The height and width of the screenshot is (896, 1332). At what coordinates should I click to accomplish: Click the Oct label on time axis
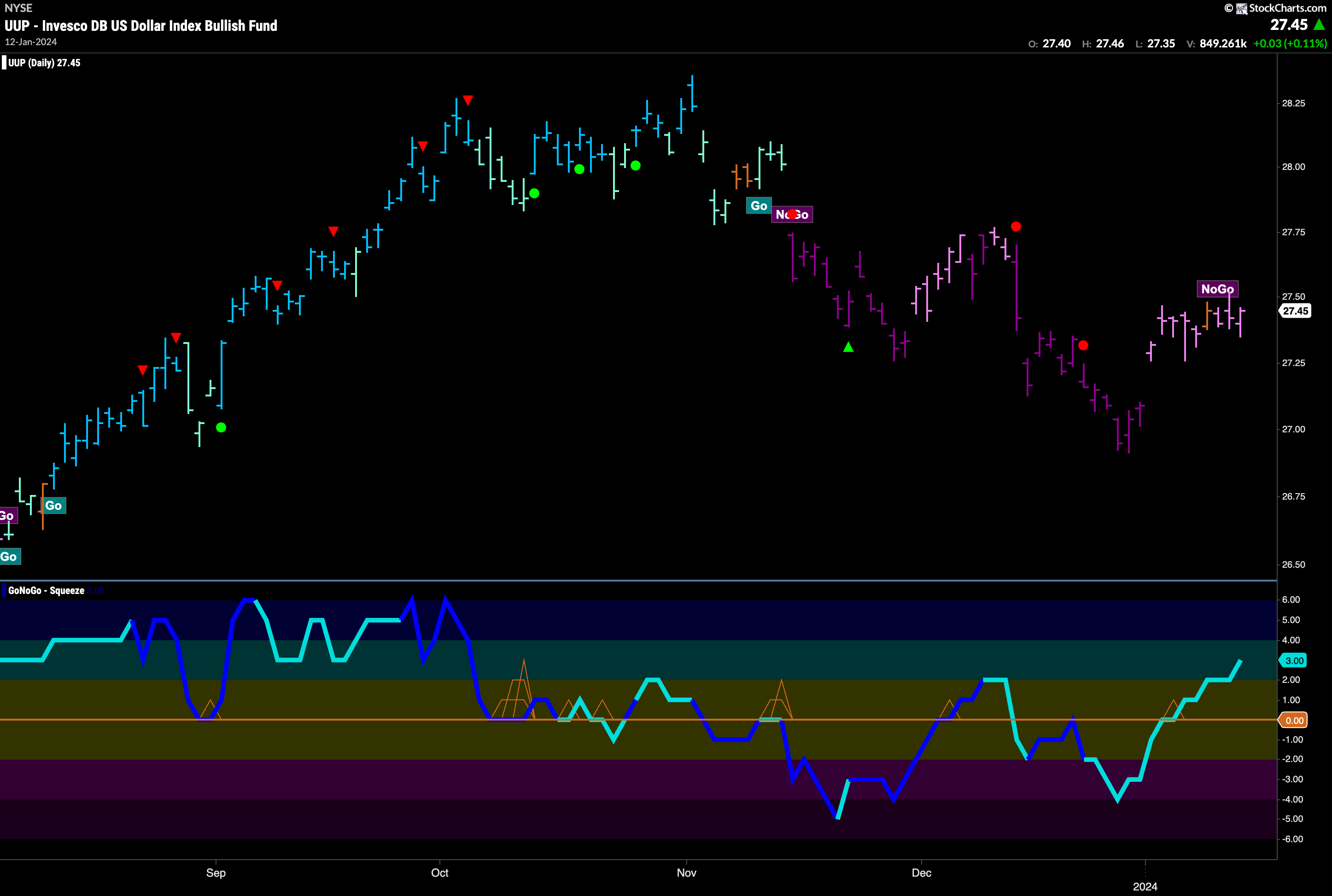(439, 873)
